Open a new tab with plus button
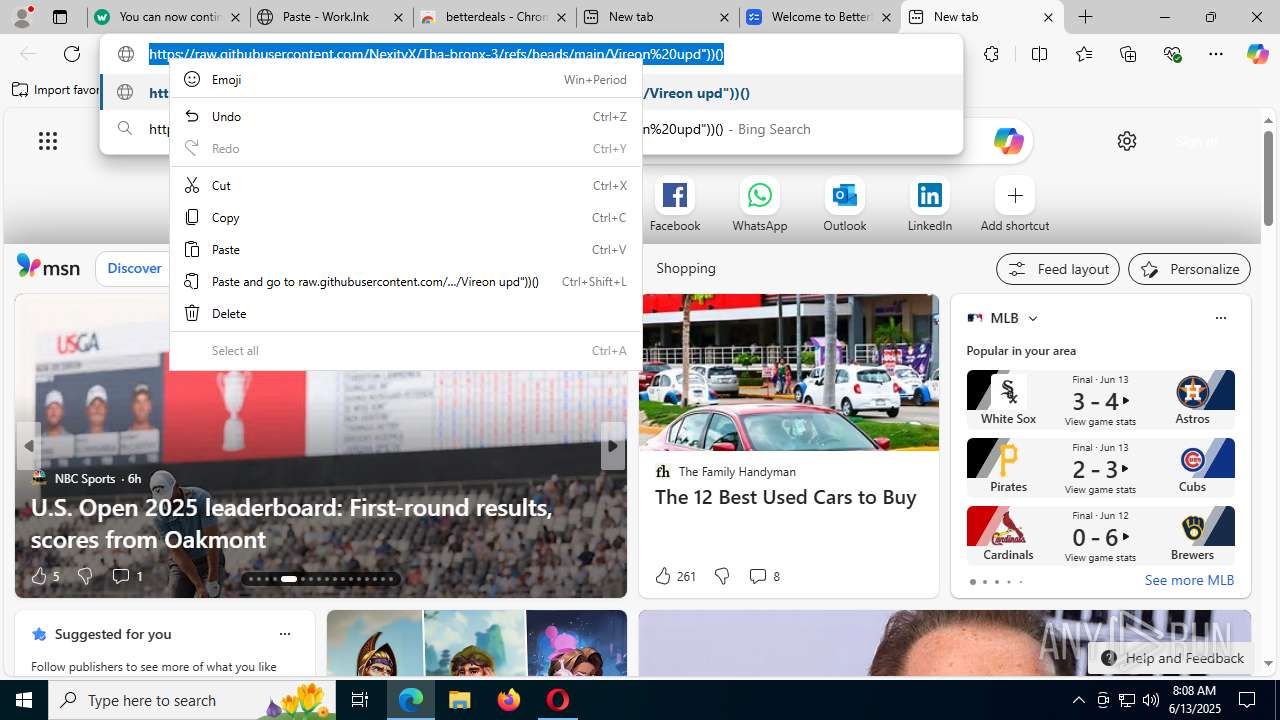Screen dimensions: 1280x720 pos(1085,17)
